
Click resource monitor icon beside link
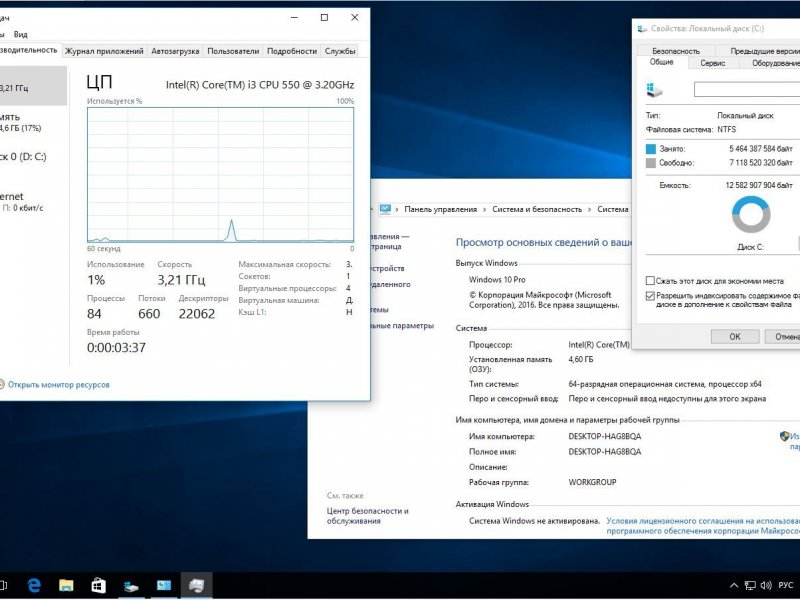coord(2,385)
